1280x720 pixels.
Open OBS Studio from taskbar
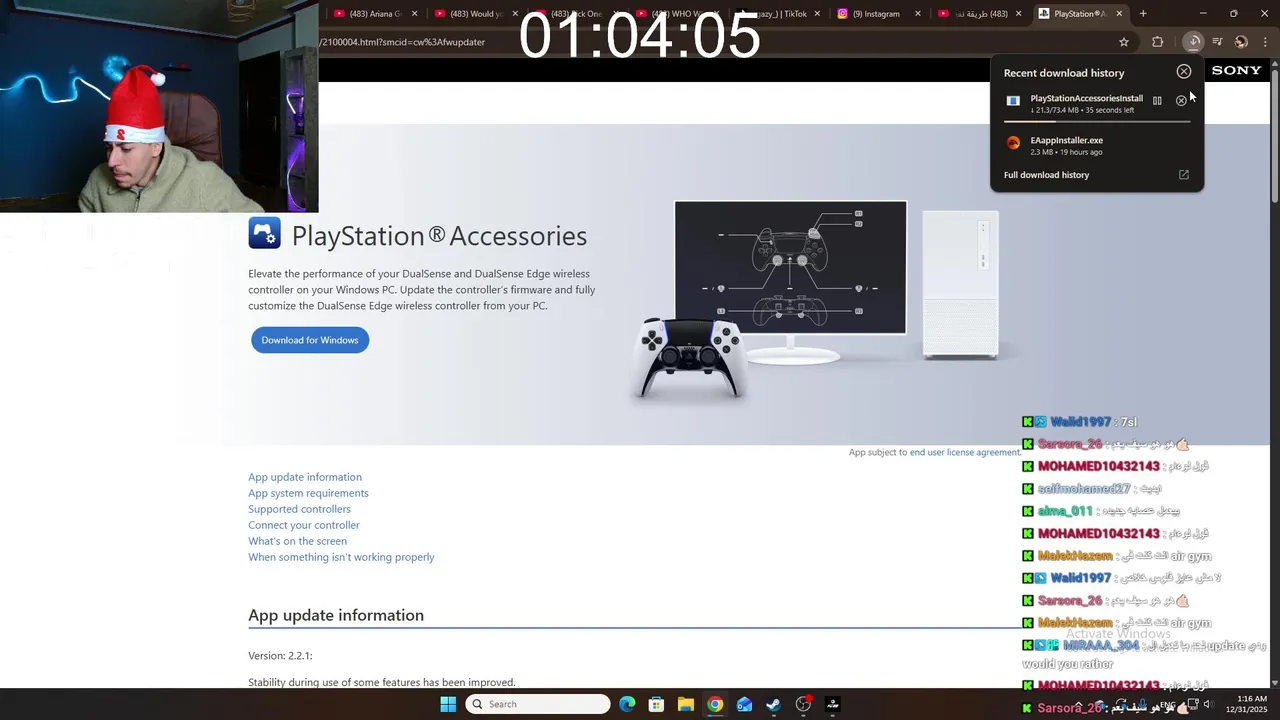[x=803, y=704]
